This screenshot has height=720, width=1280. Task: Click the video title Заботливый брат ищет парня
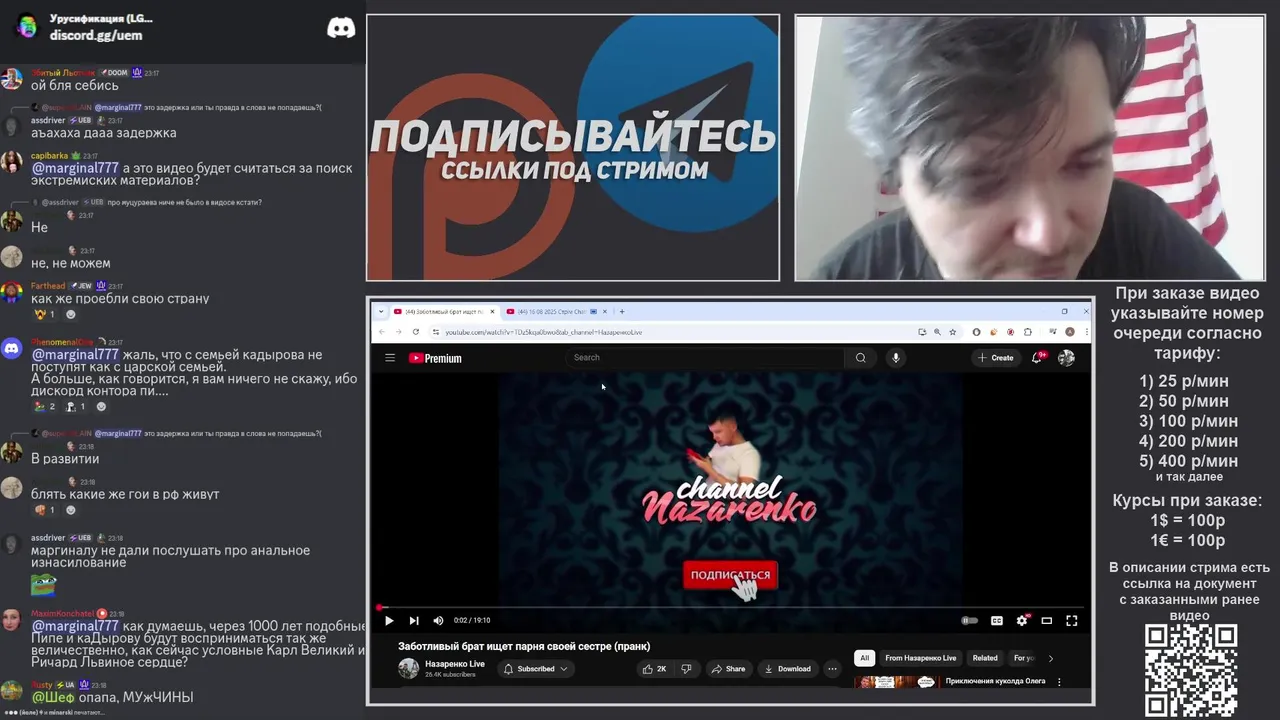524,646
